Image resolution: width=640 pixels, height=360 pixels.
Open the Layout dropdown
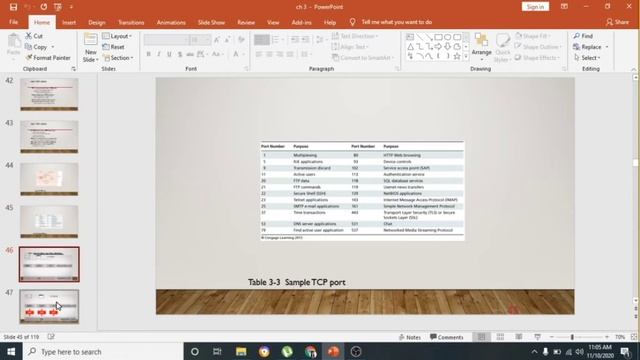pyautogui.click(x=117, y=36)
